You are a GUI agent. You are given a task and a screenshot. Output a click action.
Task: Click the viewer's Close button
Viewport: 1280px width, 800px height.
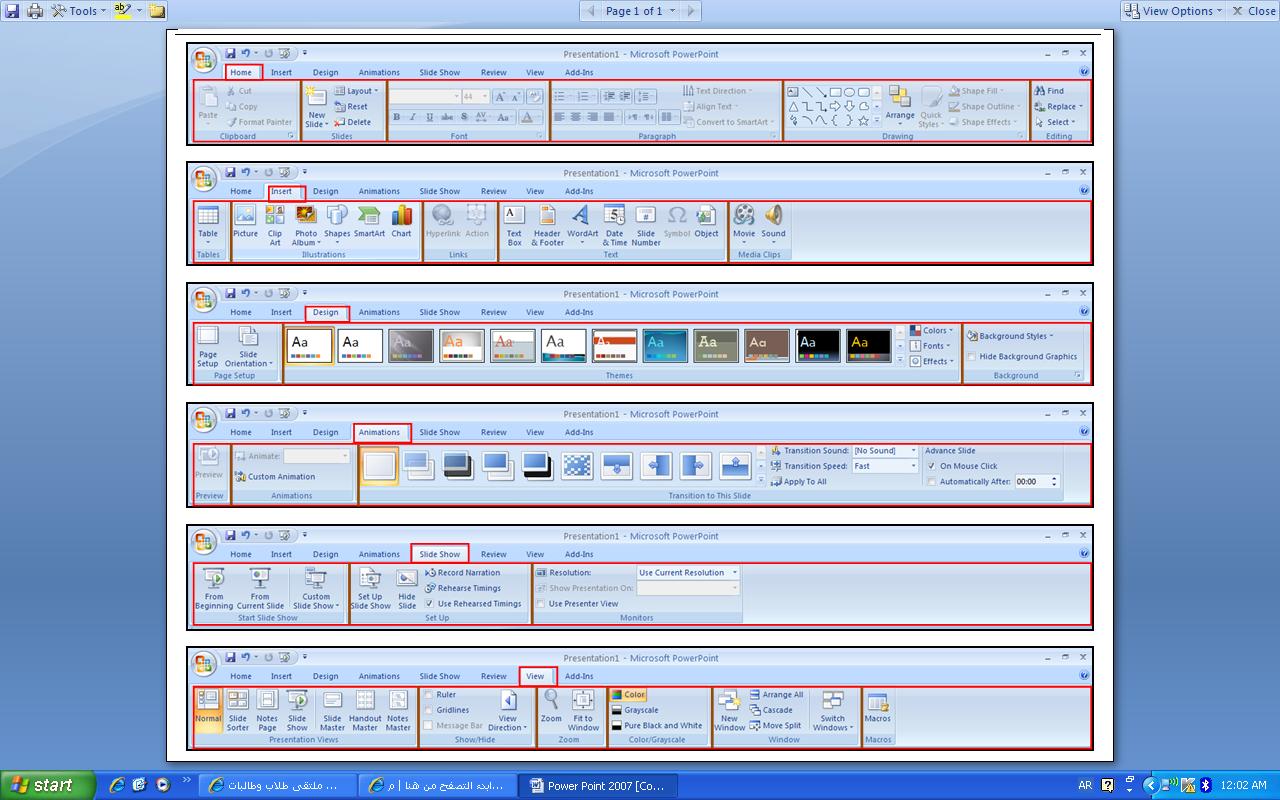pos(1254,11)
